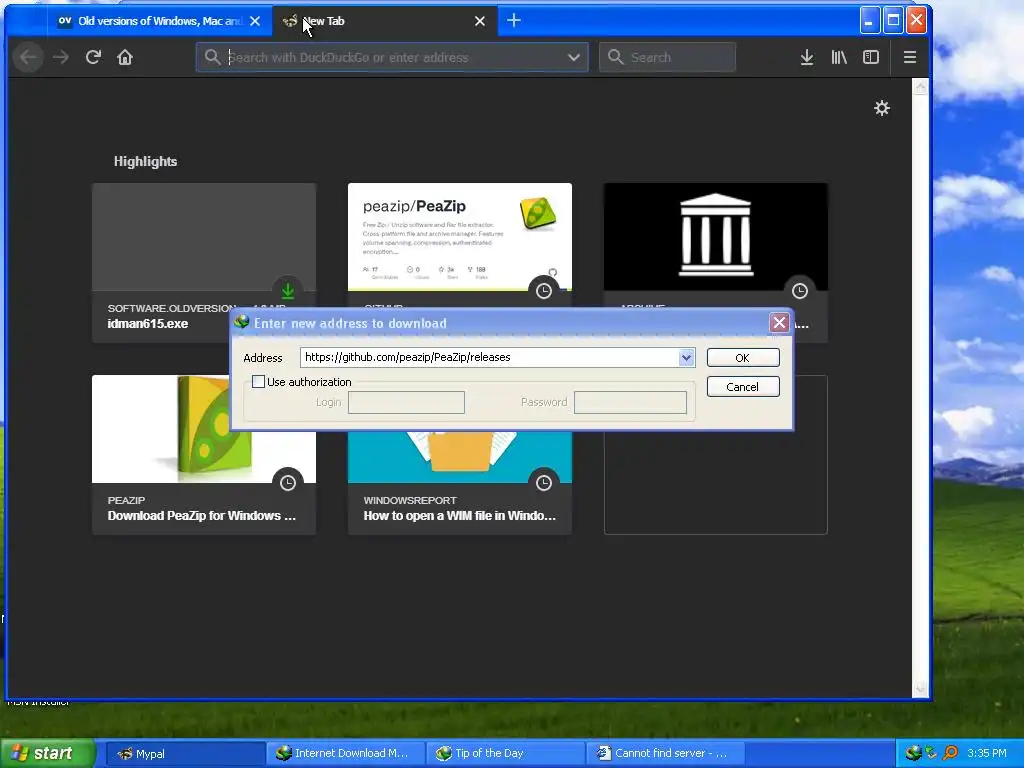1024x768 pixels.
Task: Expand the URL bar history dropdown arrow
Action: pos(574,57)
